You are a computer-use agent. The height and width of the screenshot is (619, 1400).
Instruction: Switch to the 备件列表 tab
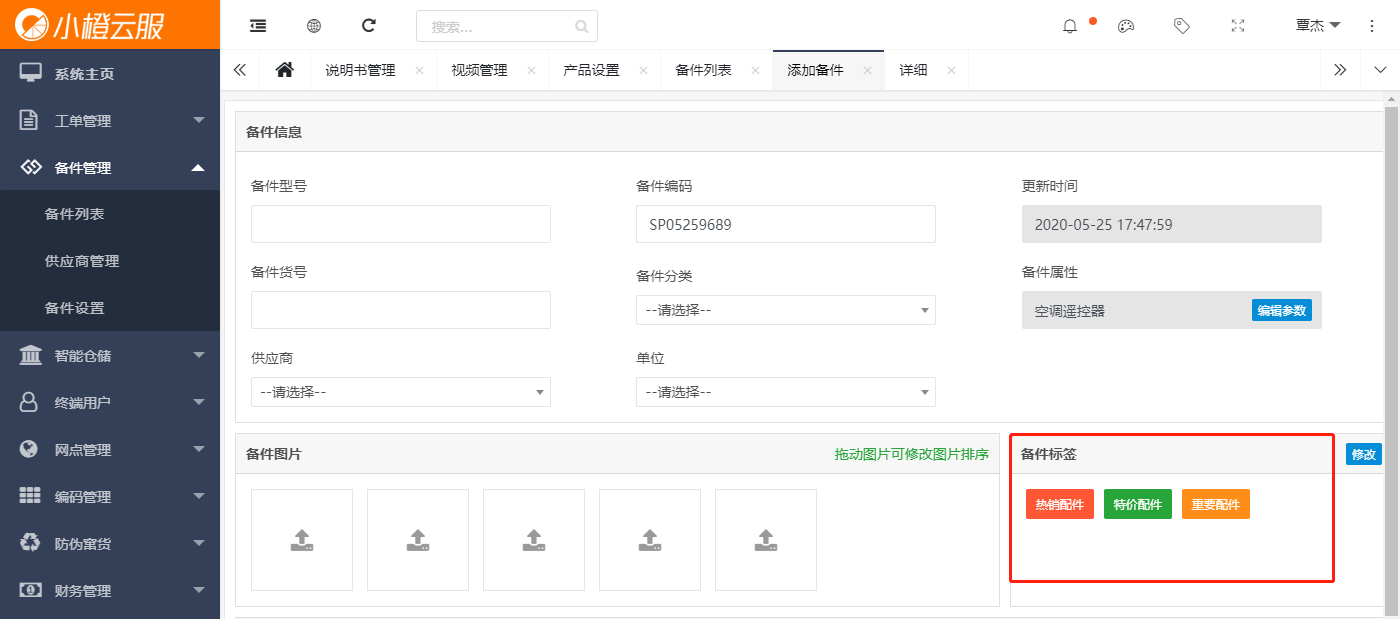coord(703,70)
